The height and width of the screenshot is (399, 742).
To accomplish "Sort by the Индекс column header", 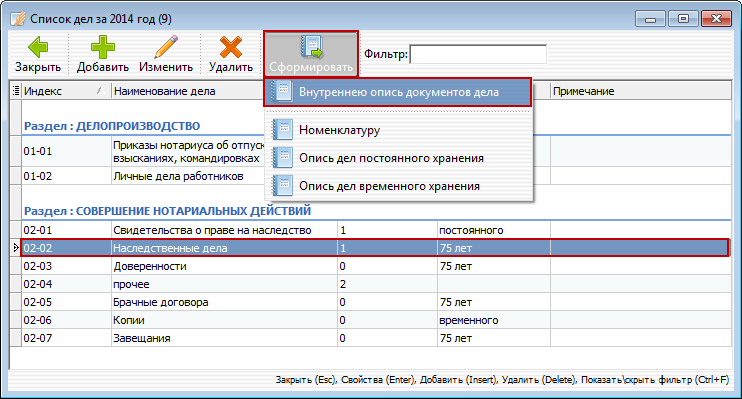I will (65, 91).
